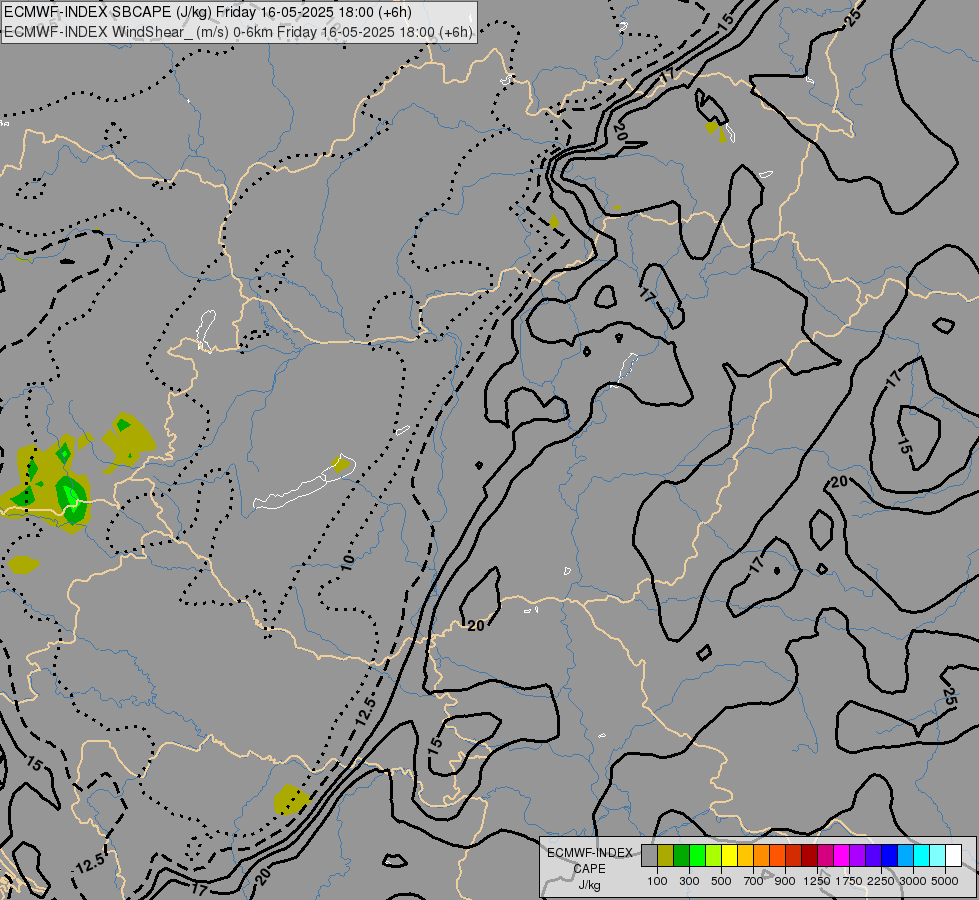The height and width of the screenshot is (900, 979).
Task: Select the white swatch in the CAPE legend
Action: pyautogui.click(x=953, y=855)
